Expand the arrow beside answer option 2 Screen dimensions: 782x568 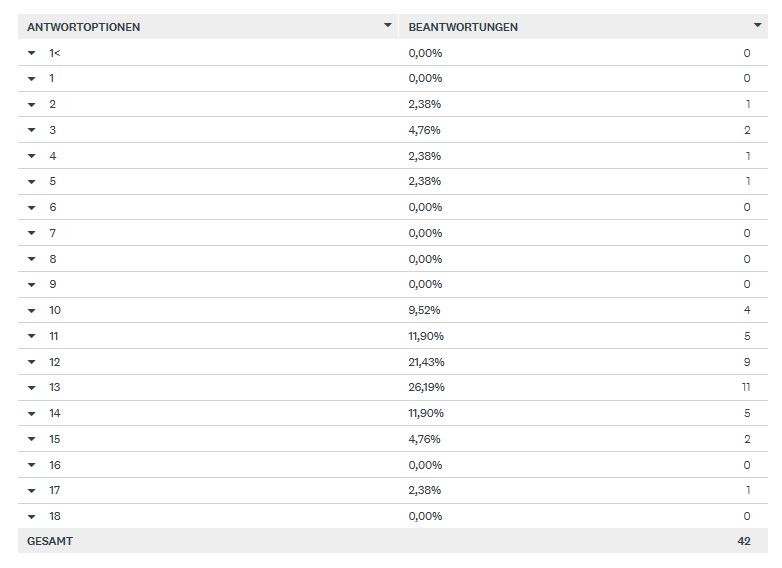point(32,105)
